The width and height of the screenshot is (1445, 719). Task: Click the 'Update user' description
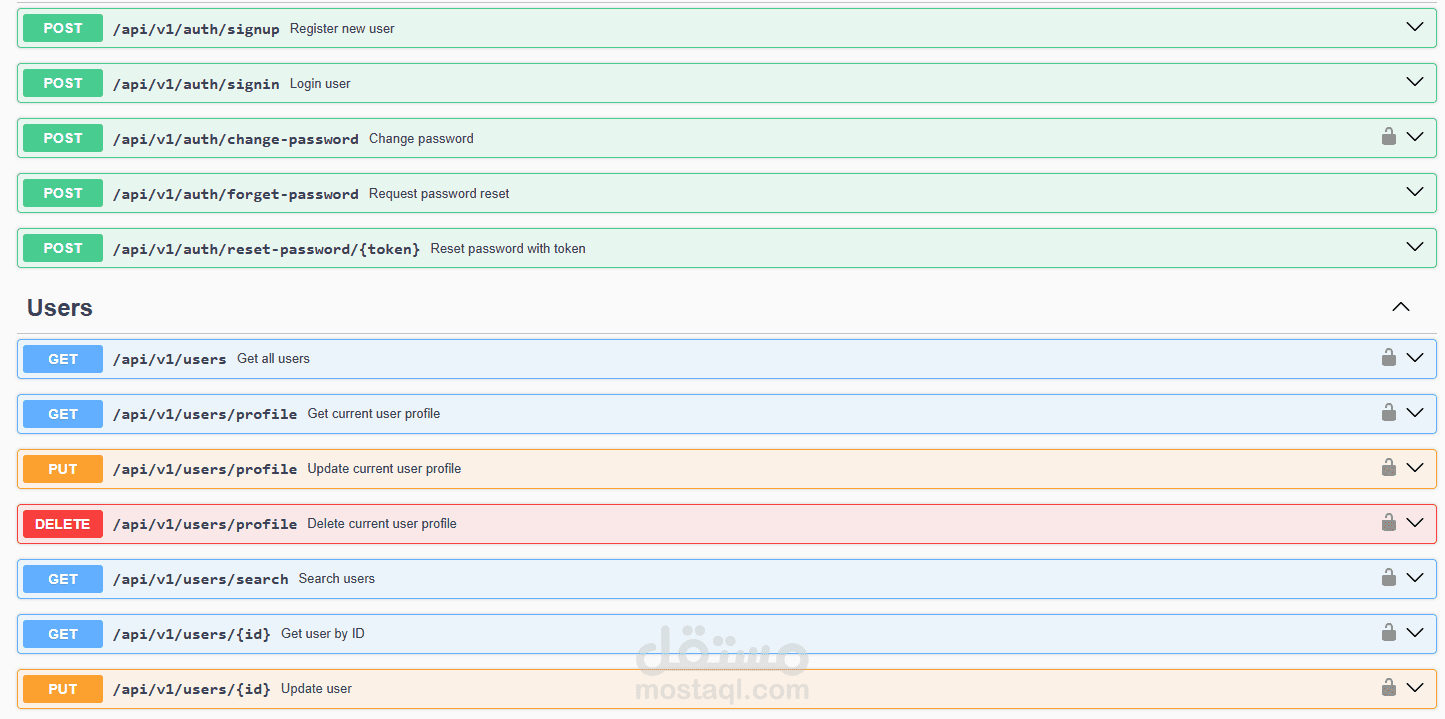tap(316, 689)
